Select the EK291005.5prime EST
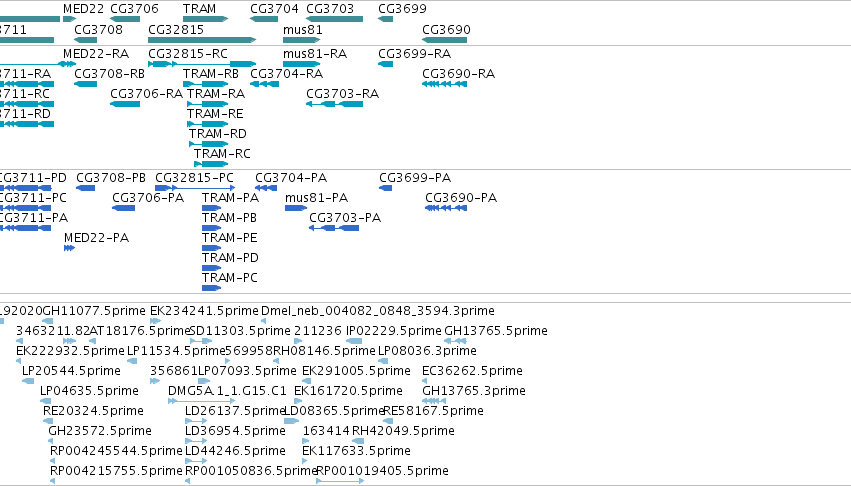Viewport: 851px width, 486px height. click(307, 381)
